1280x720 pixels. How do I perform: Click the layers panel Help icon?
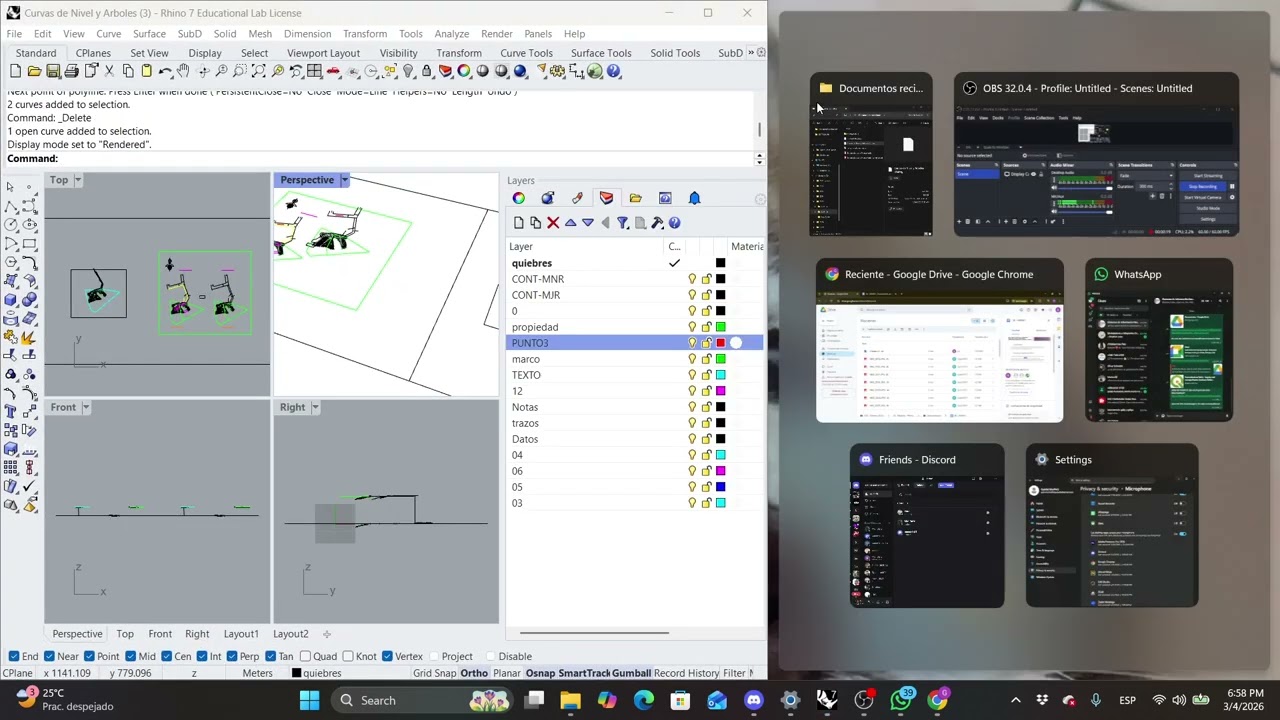click(x=674, y=223)
